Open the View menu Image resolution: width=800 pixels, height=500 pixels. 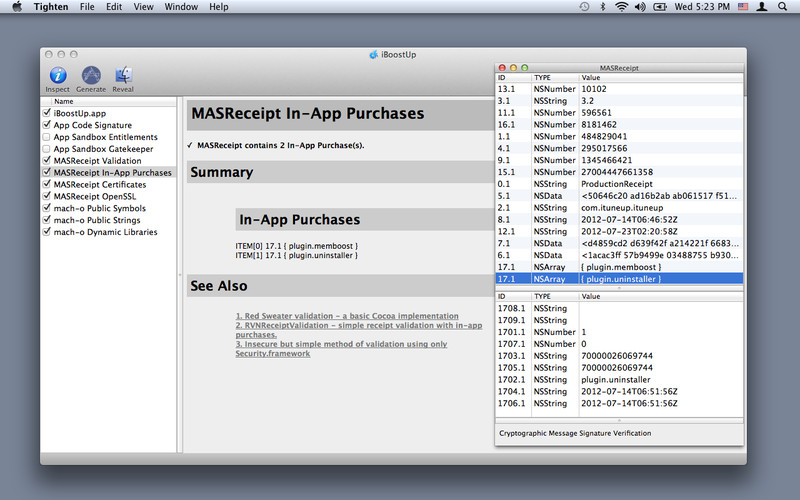coord(143,7)
